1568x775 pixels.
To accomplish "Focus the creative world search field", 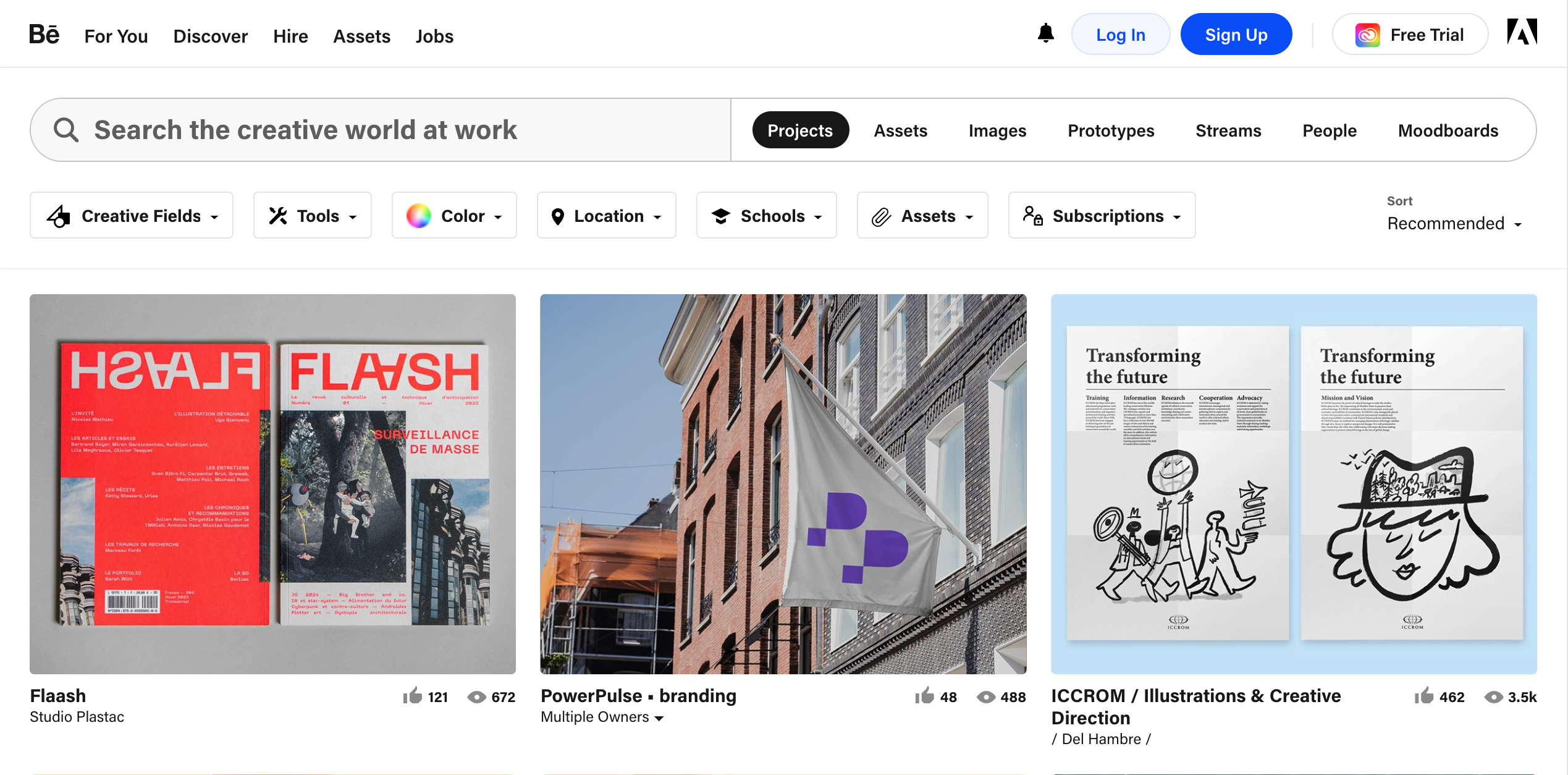I will (381, 130).
